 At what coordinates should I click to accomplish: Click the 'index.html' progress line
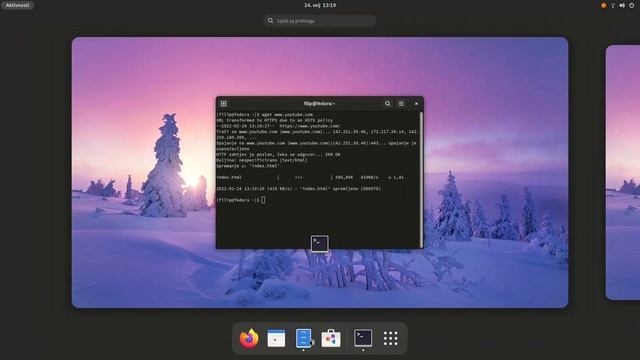[310, 178]
